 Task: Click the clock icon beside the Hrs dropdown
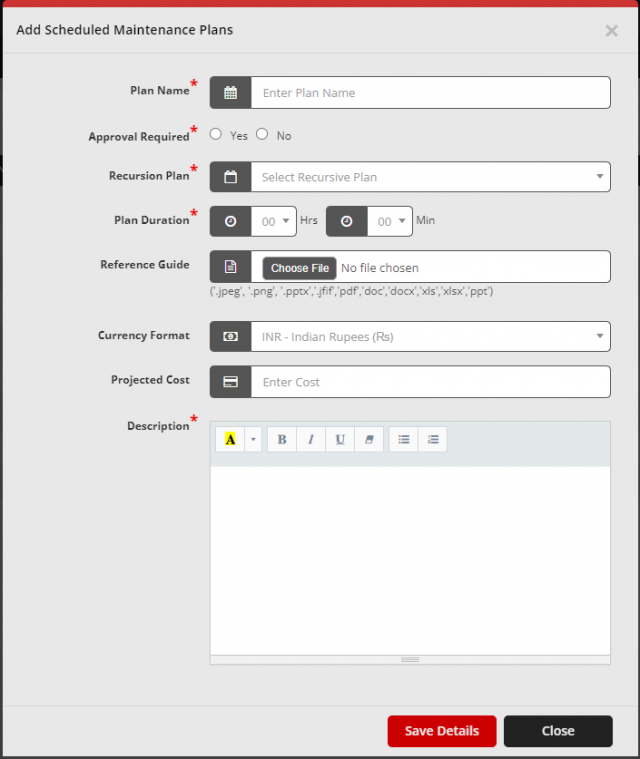click(x=230, y=221)
